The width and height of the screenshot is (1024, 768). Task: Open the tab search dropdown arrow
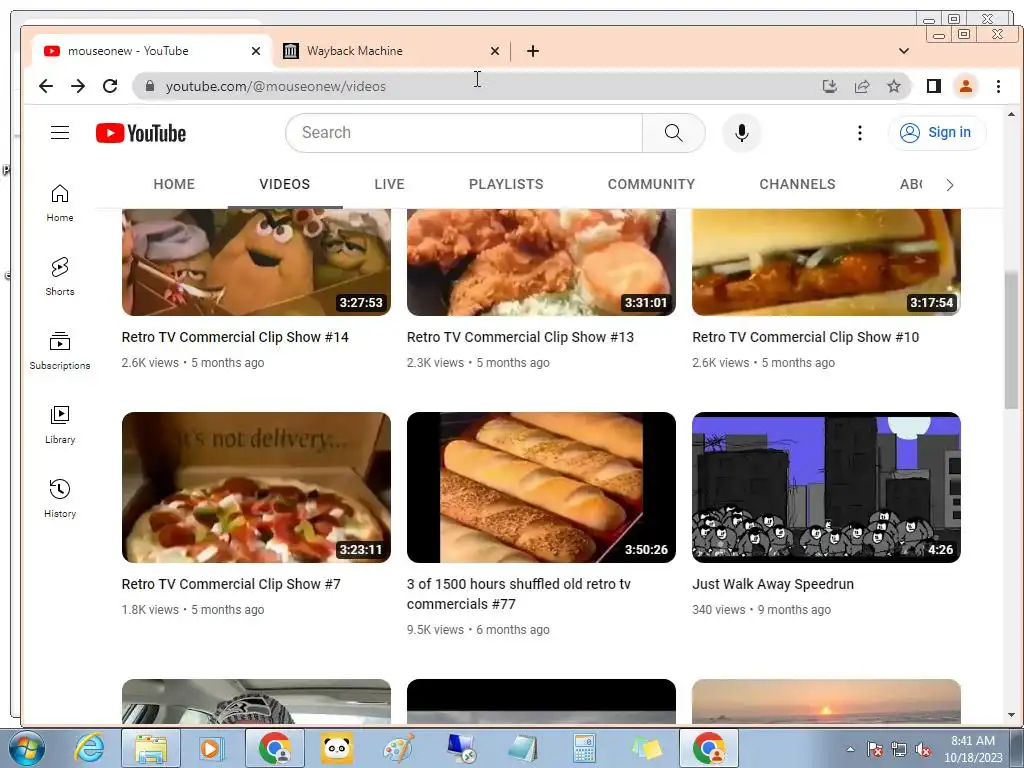[x=904, y=51]
